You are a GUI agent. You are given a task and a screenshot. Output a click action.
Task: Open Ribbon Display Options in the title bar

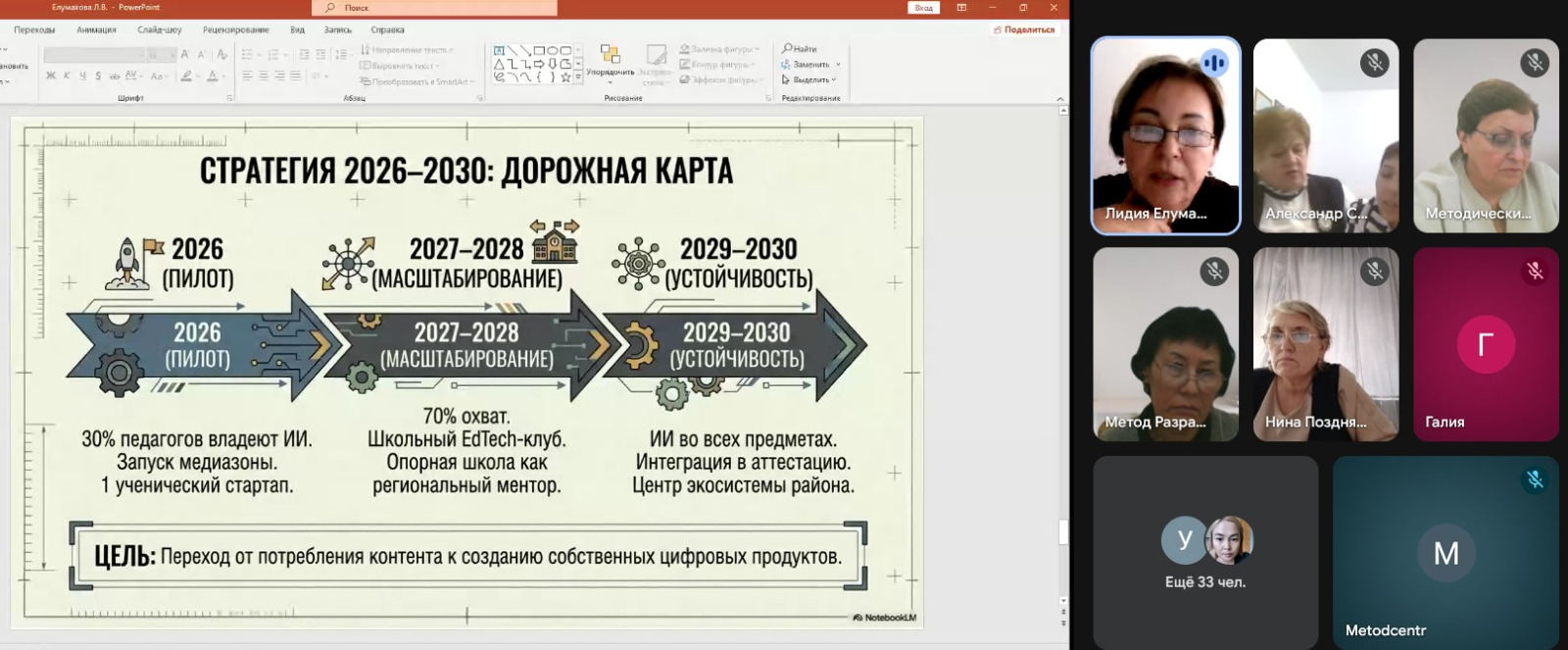(961, 8)
